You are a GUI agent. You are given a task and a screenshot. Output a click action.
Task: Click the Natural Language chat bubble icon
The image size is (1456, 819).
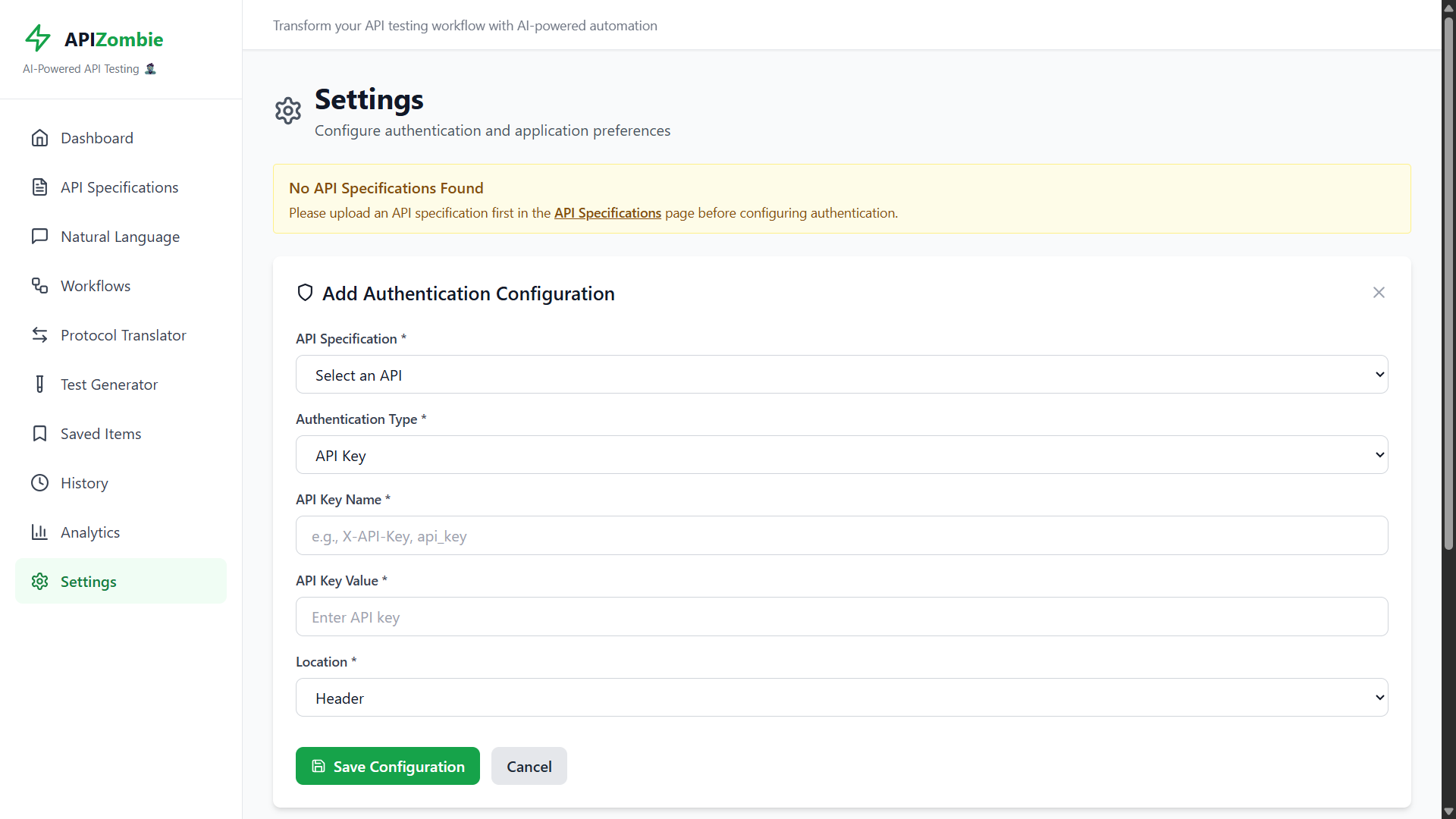[x=39, y=237]
